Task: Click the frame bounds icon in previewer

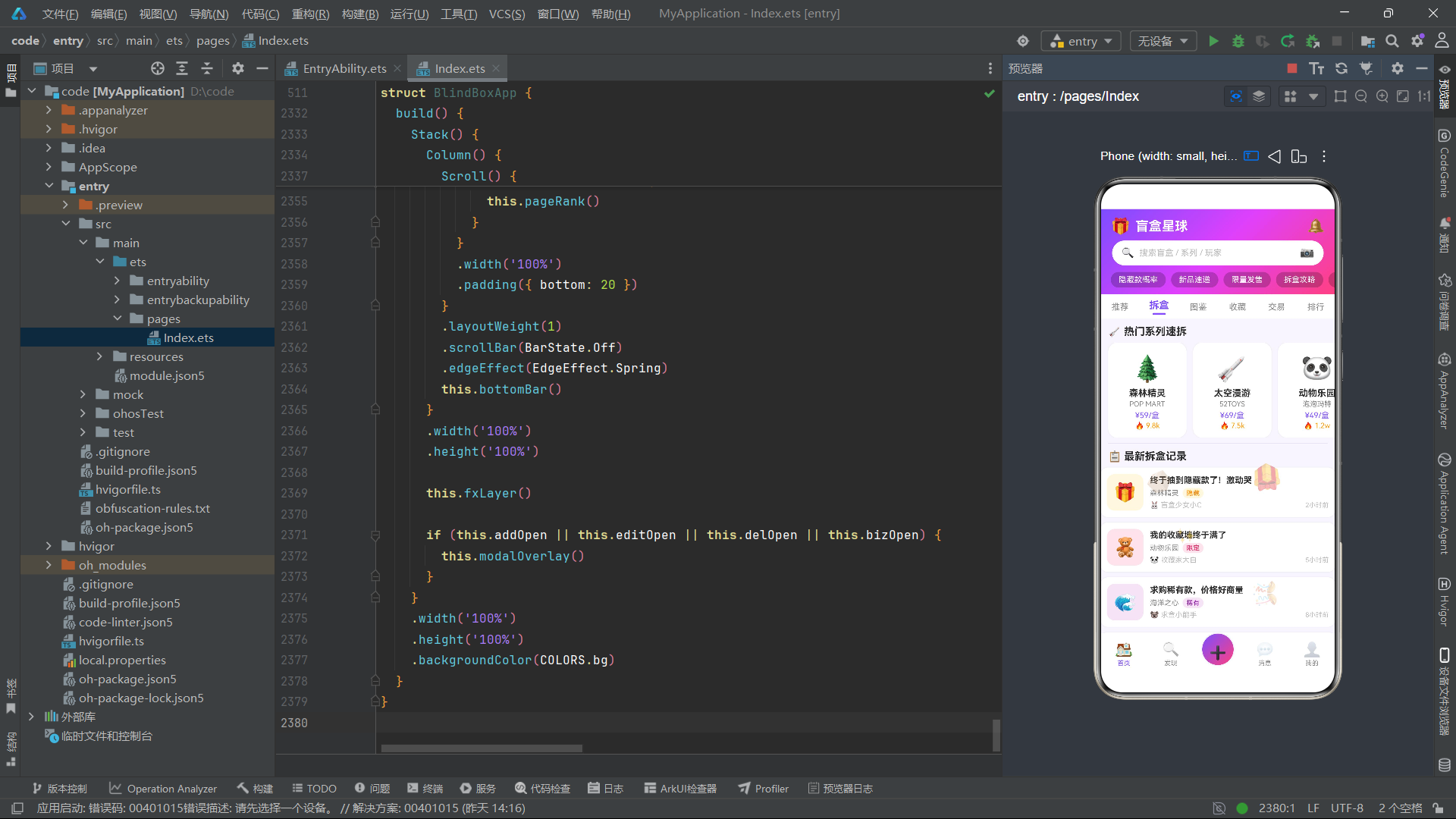Action: click(1341, 96)
